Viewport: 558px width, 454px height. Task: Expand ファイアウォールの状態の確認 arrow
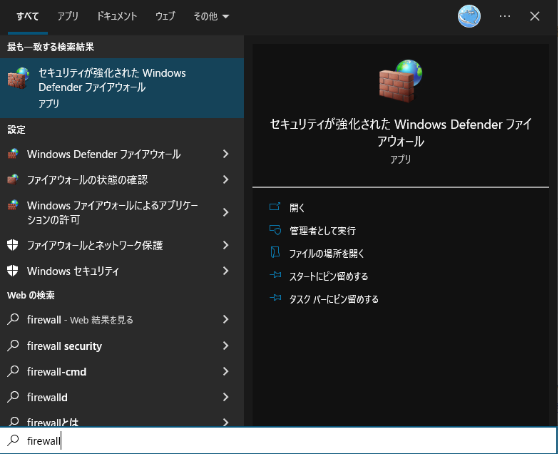tap(226, 179)
